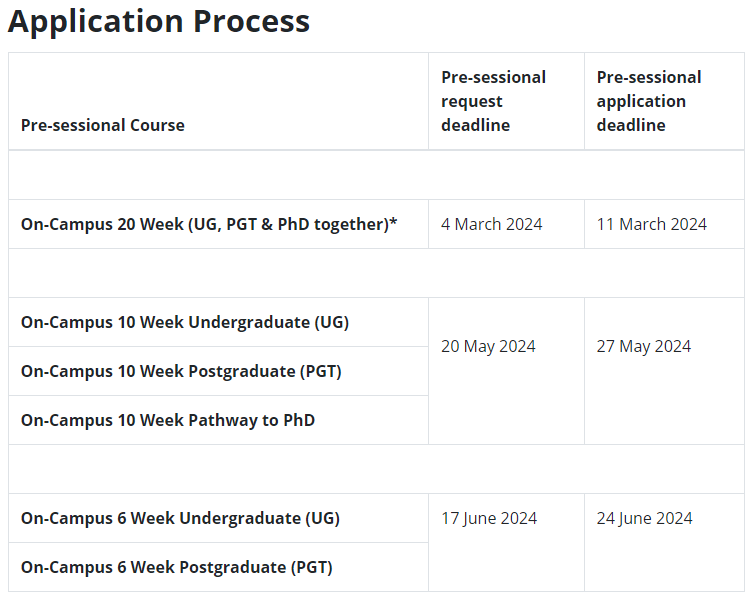Click the 20 May 2024 request date

point(488,346)
